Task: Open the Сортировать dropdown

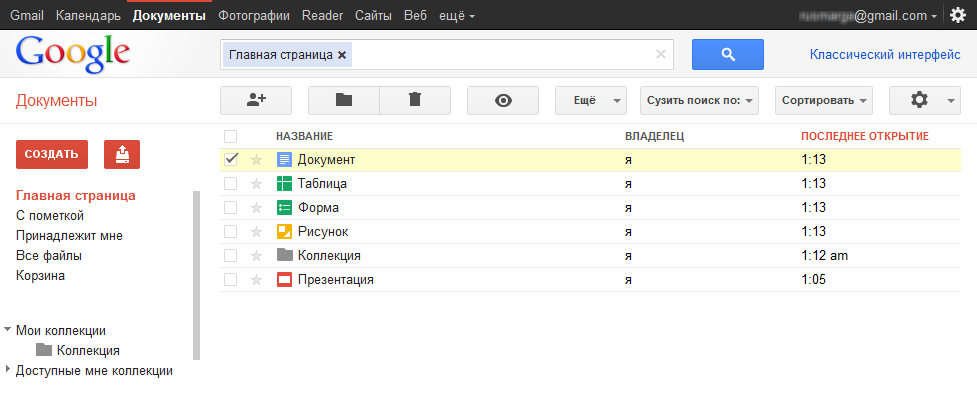Action: (824, 100)
